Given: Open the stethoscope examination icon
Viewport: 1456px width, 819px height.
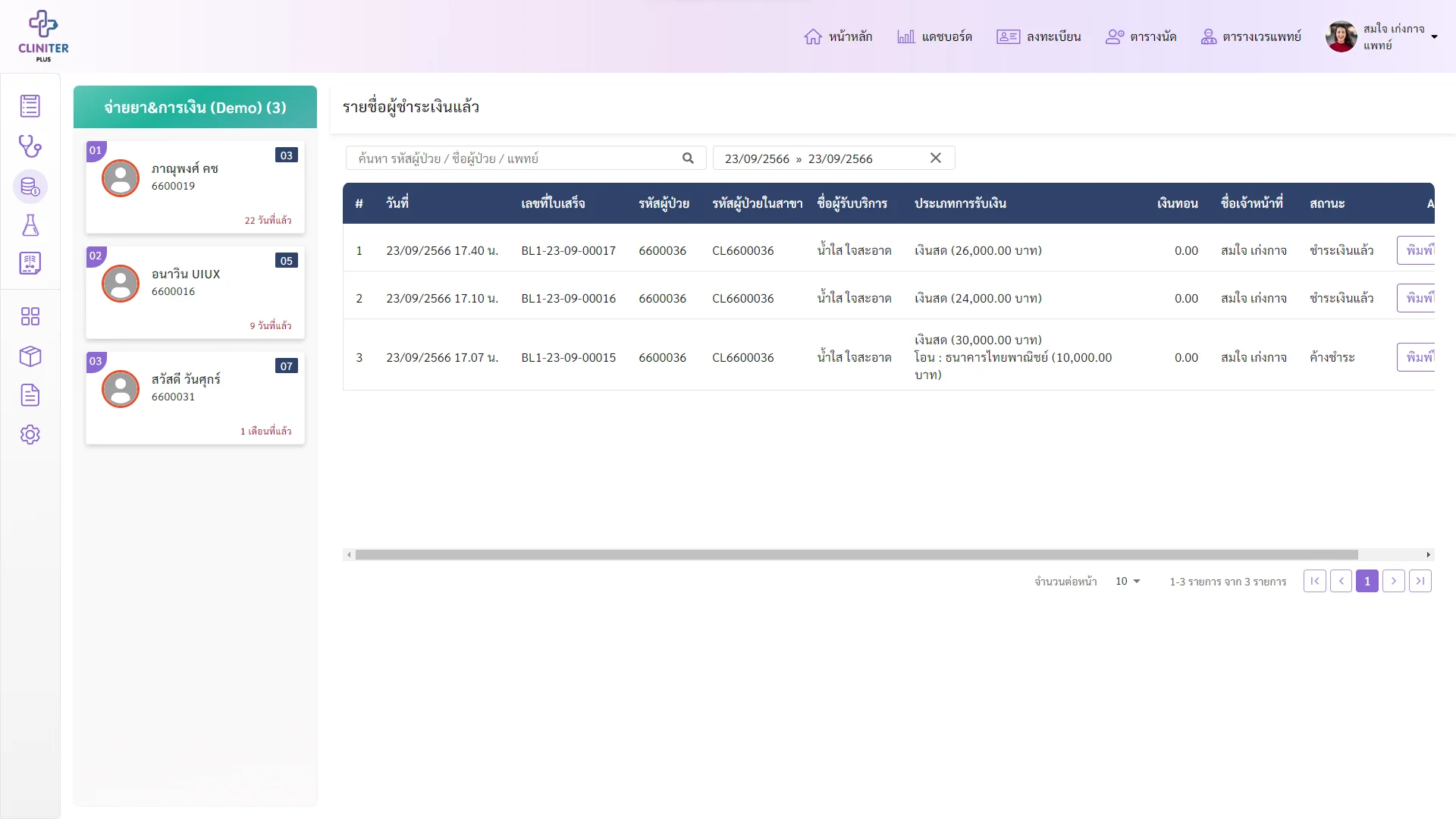Looking at the screenshot, I should (x=30, y=146).
